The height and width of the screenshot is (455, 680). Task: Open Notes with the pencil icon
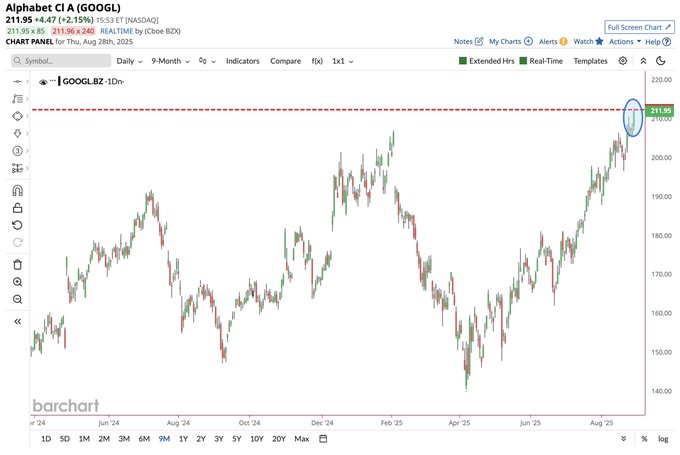[x=479, y=41]
